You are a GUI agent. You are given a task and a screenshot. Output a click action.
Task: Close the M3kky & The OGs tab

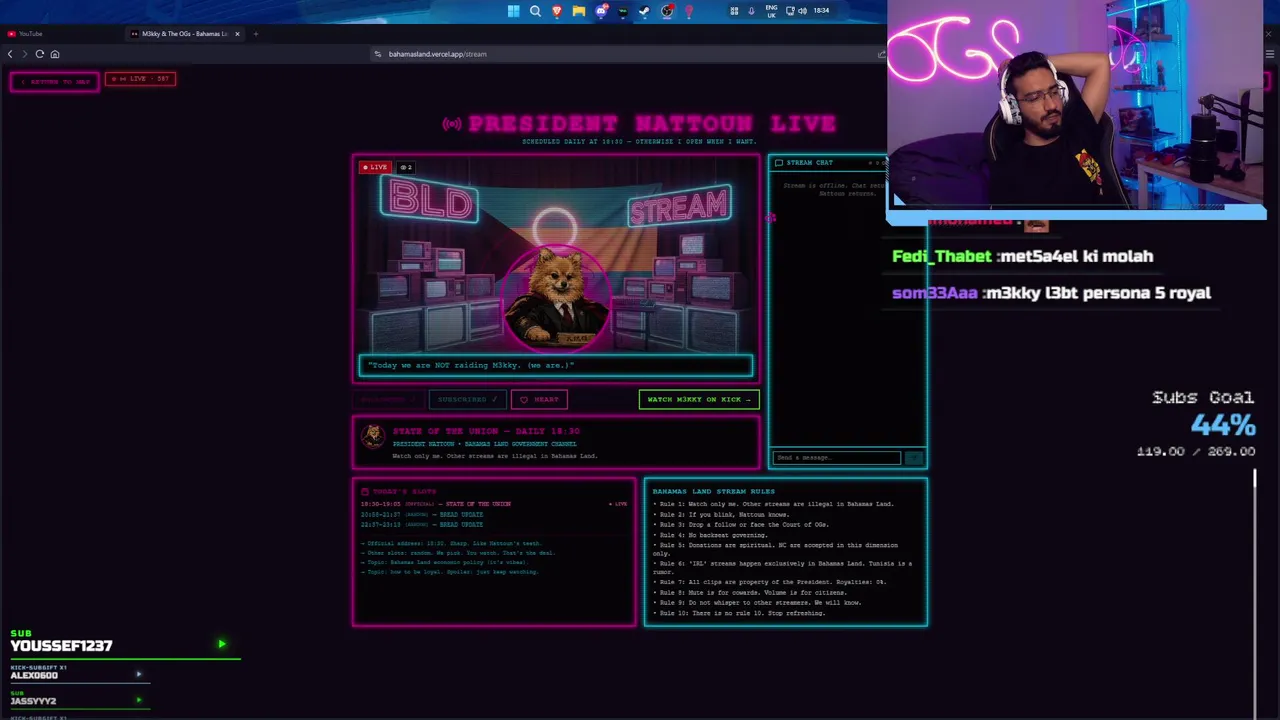(x=237, y=34)
